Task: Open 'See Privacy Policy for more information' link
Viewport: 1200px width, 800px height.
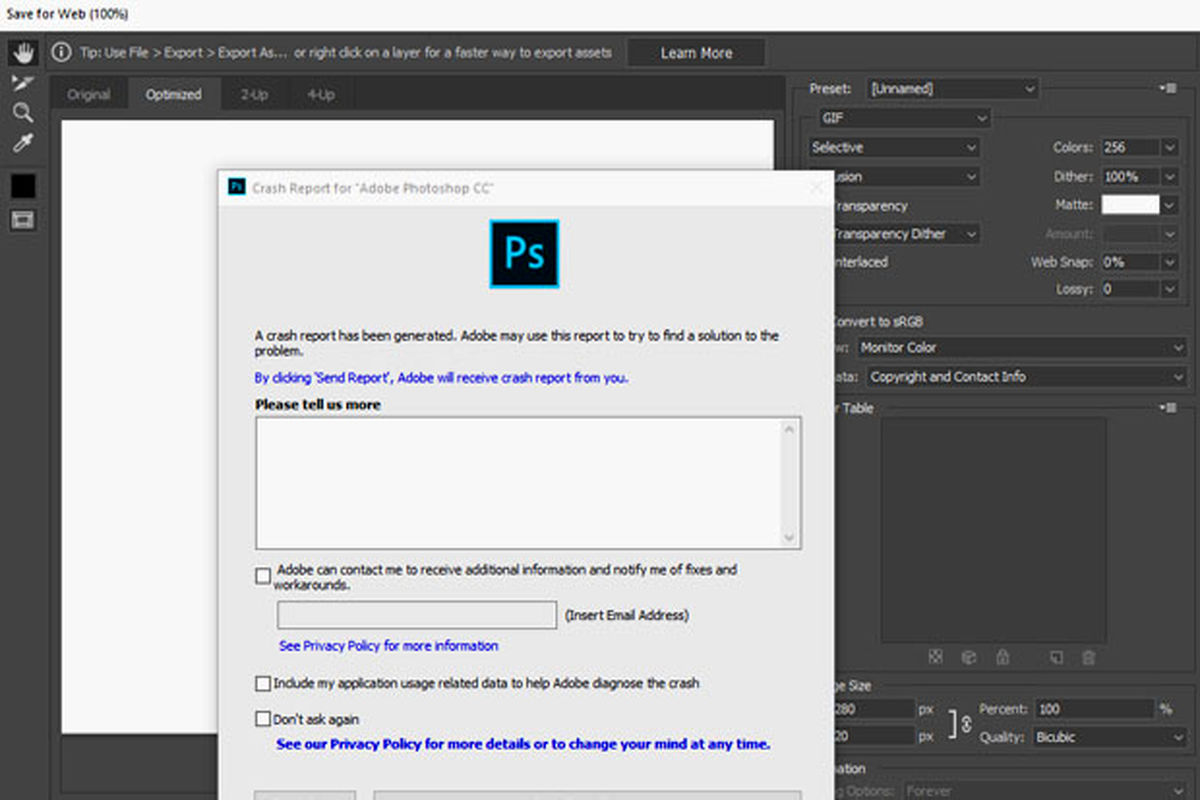Action: 388,646
